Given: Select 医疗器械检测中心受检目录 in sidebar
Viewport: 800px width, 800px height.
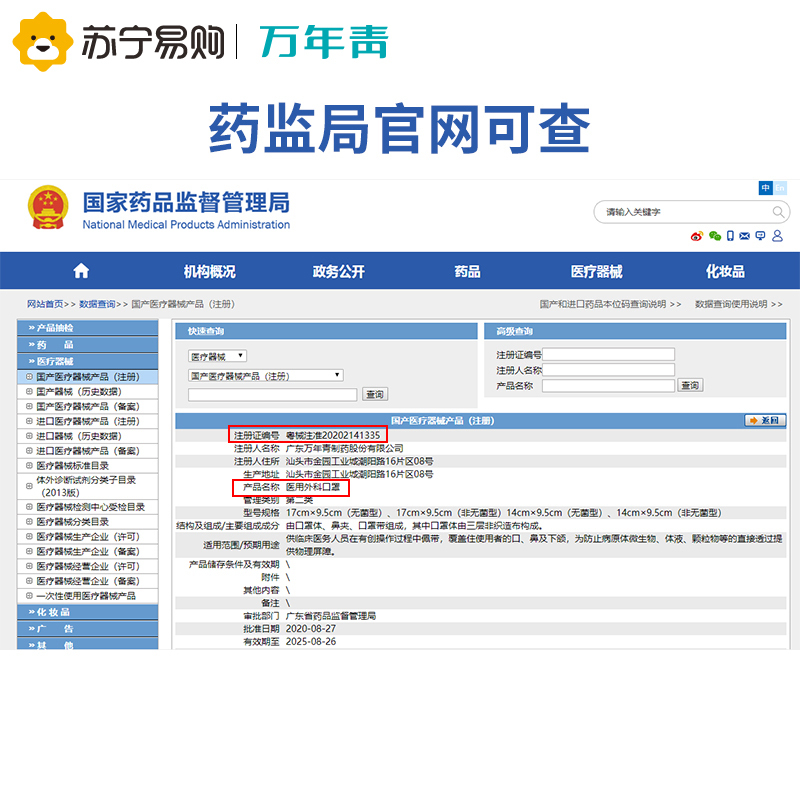Looking at the screenshot, I should [x=90, y=507].
